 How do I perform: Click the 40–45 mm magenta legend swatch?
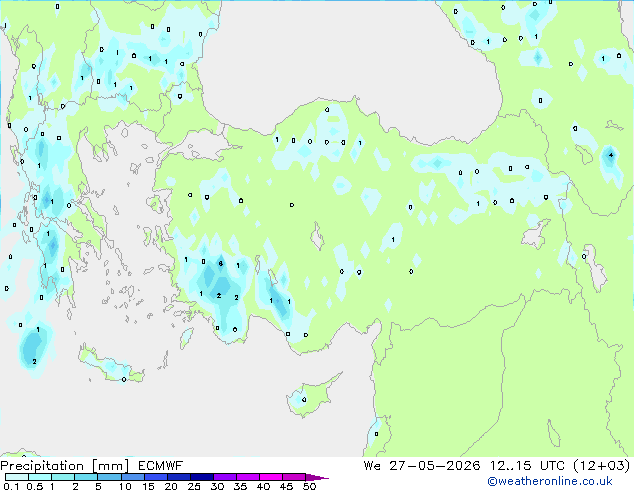(271, 477)
